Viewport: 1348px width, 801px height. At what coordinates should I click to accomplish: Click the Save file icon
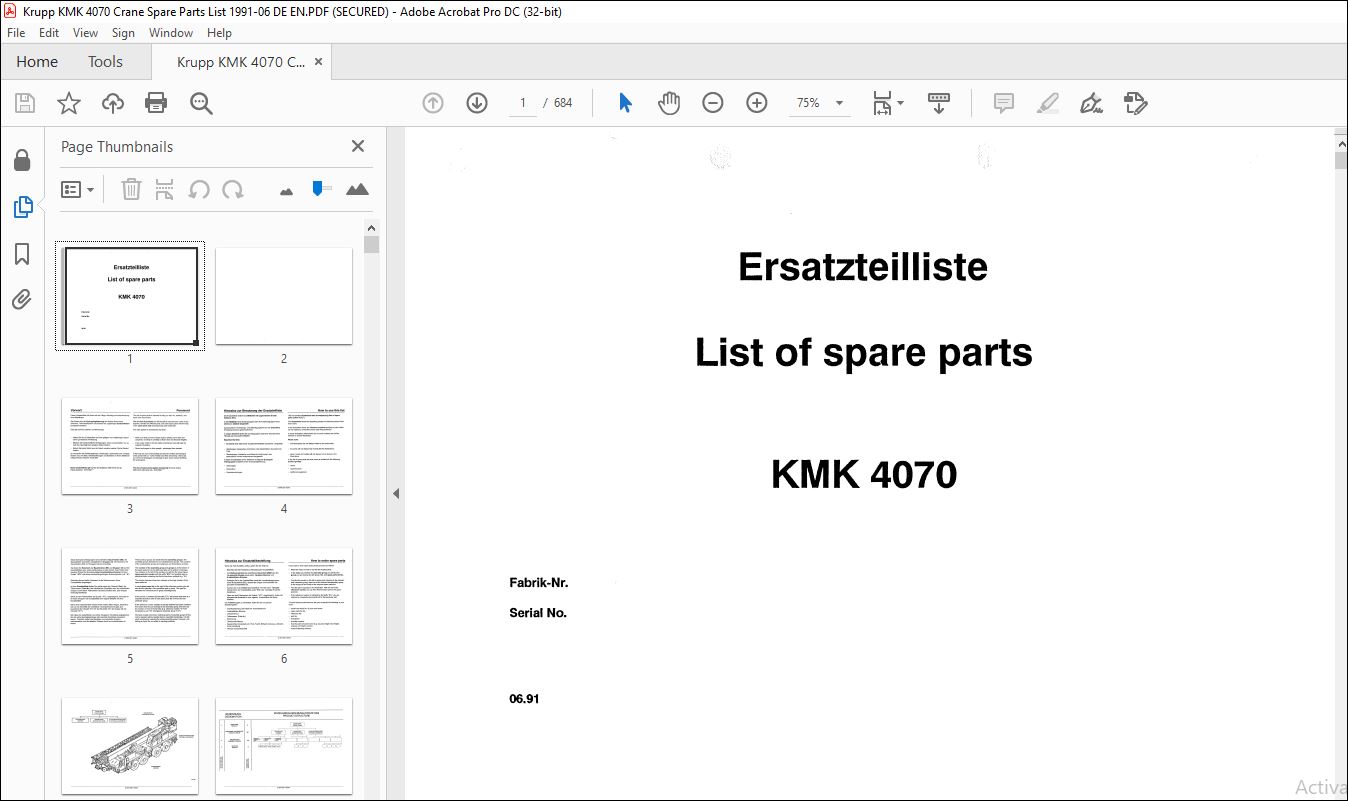25,103
